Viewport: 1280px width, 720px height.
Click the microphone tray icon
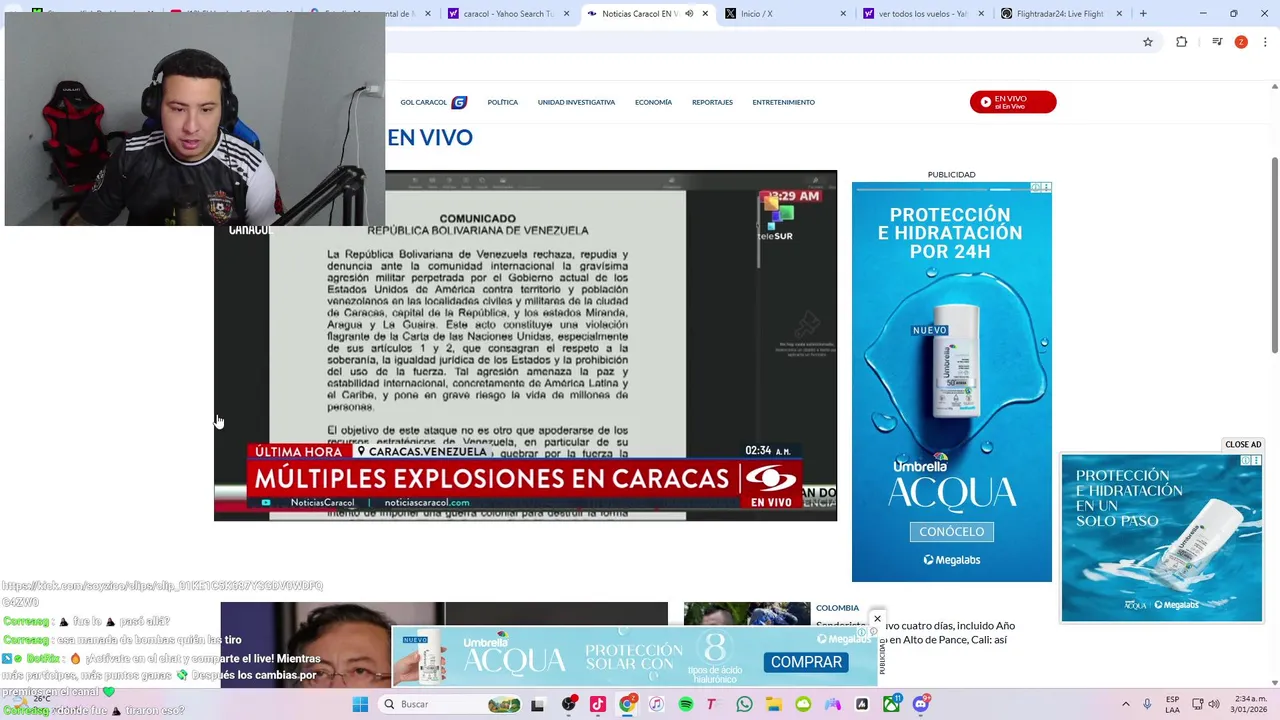[x=1147, y=704]
